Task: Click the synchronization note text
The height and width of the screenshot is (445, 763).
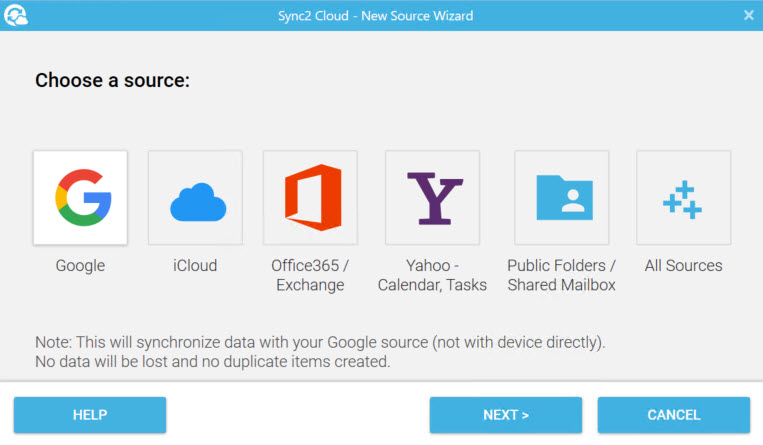Action: coord(320,352)
